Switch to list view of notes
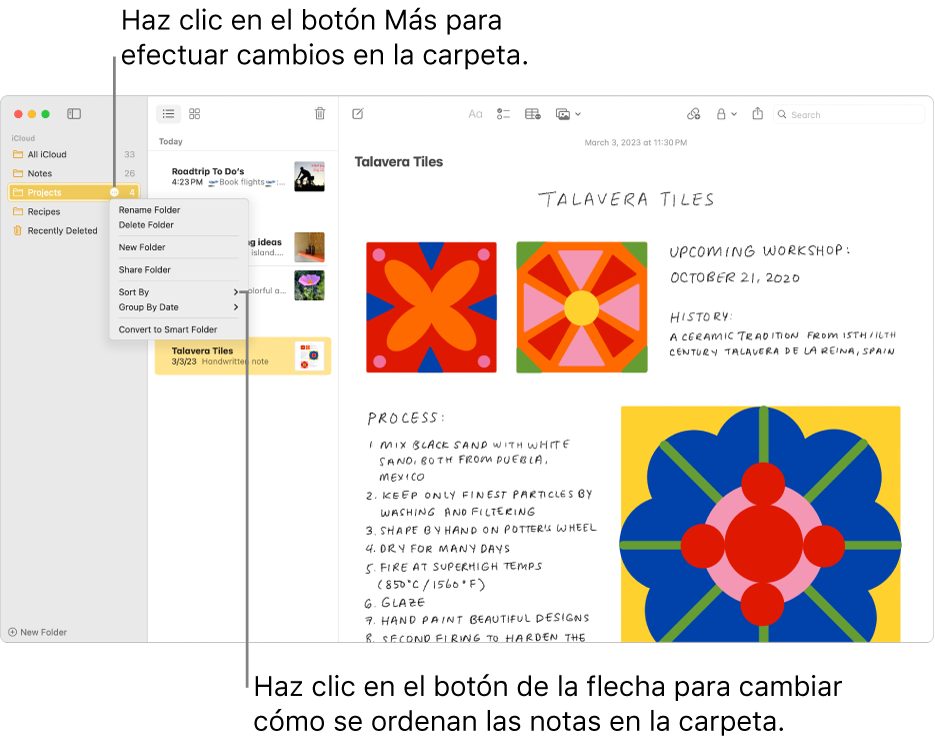The height and width of the screenshot is (748, 935). click(x=169, y=114)
